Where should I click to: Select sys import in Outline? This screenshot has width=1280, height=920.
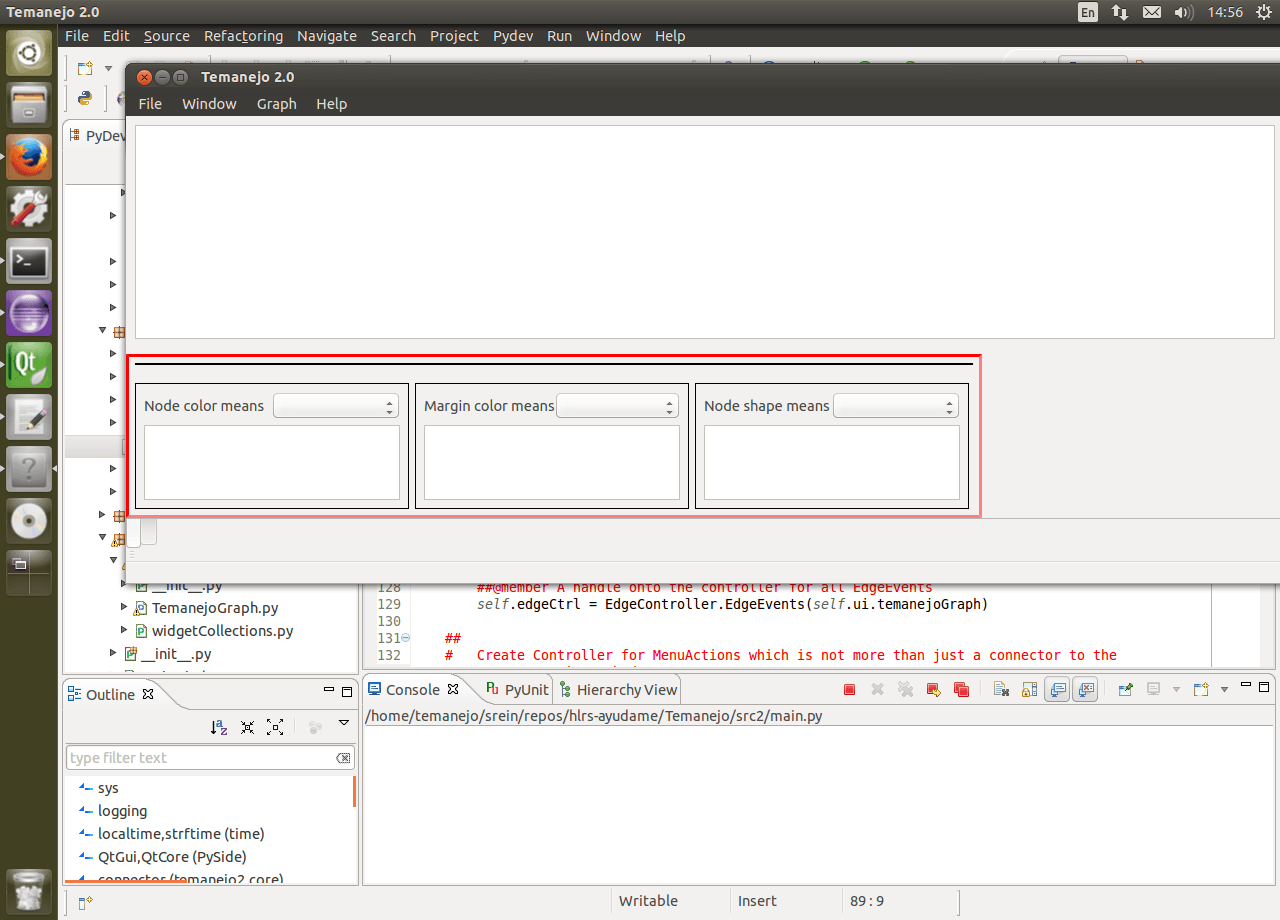tap(108, 788)
